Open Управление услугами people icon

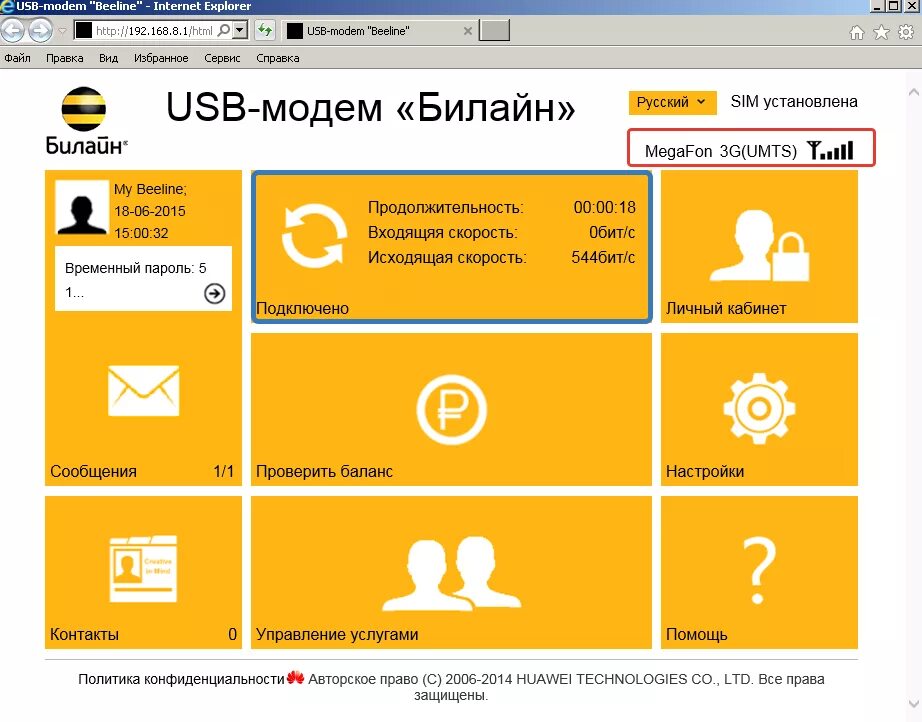coord(452,574)
